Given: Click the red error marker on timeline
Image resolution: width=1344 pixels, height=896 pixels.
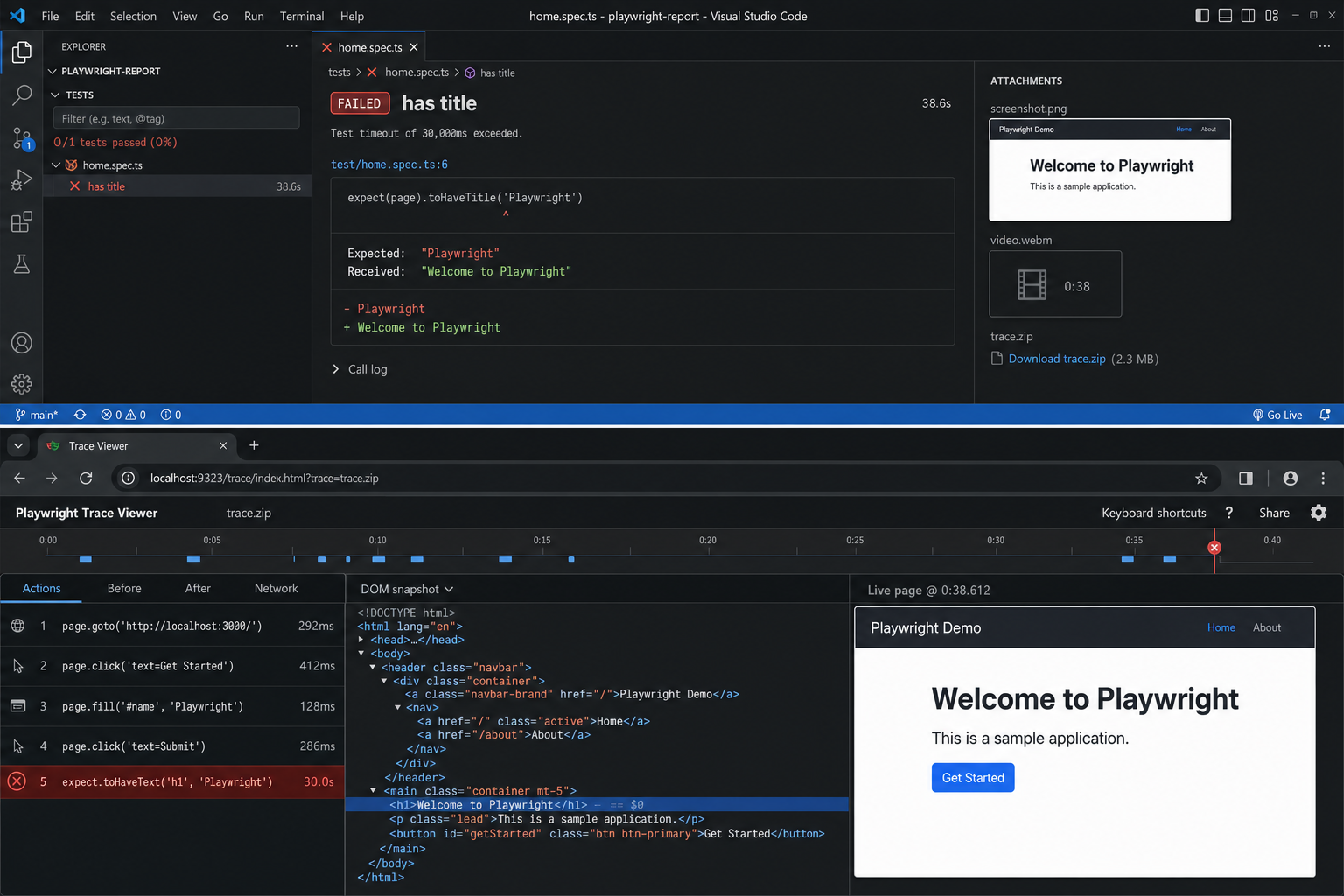Looking at the screenshot, I should [x=1214, y=548].
